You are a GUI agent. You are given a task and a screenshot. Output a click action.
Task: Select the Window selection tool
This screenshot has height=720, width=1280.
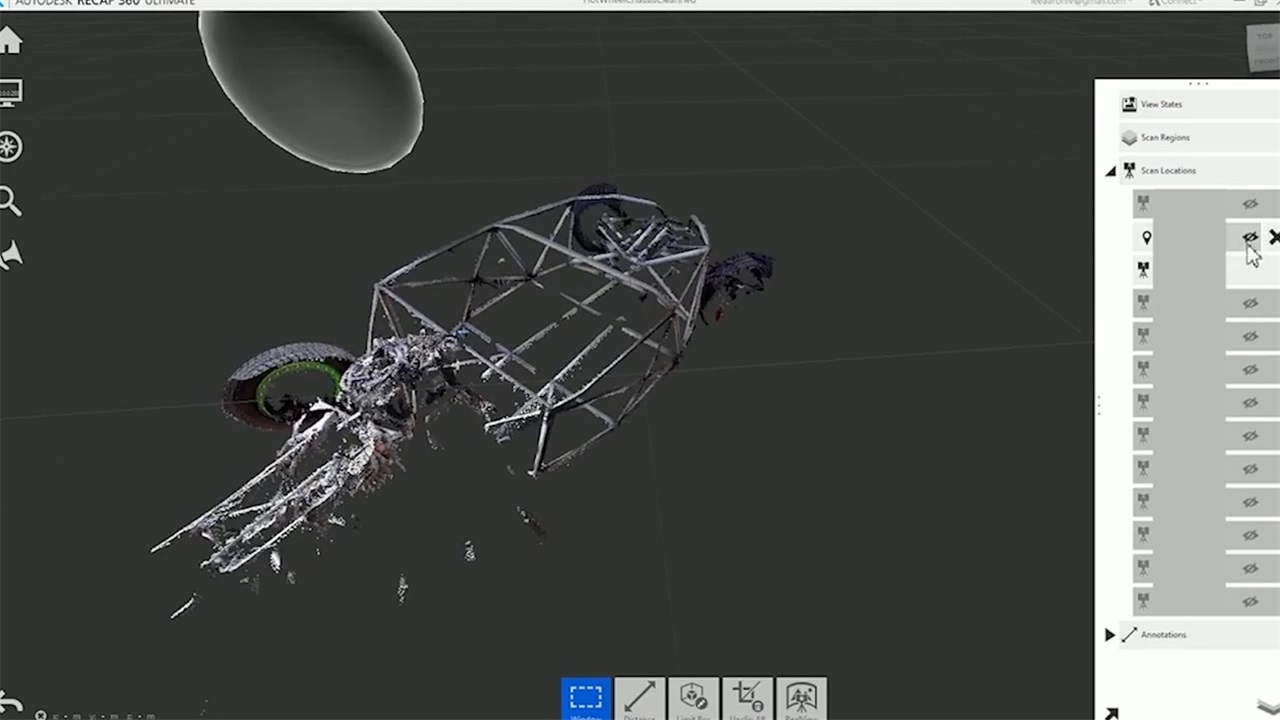click(x=586, y=699)
